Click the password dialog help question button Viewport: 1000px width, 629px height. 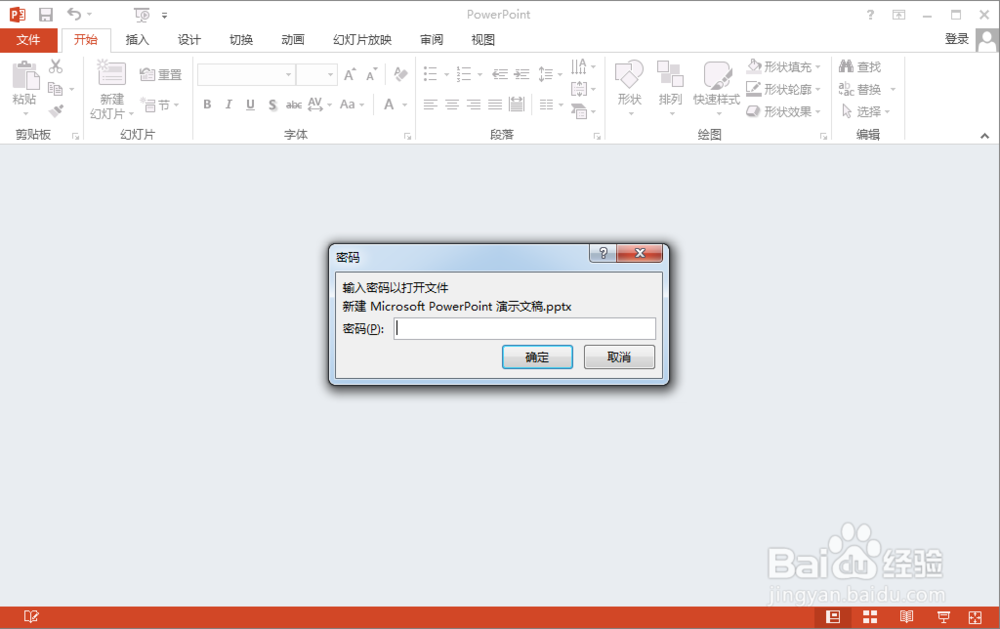tap(603, 253)
